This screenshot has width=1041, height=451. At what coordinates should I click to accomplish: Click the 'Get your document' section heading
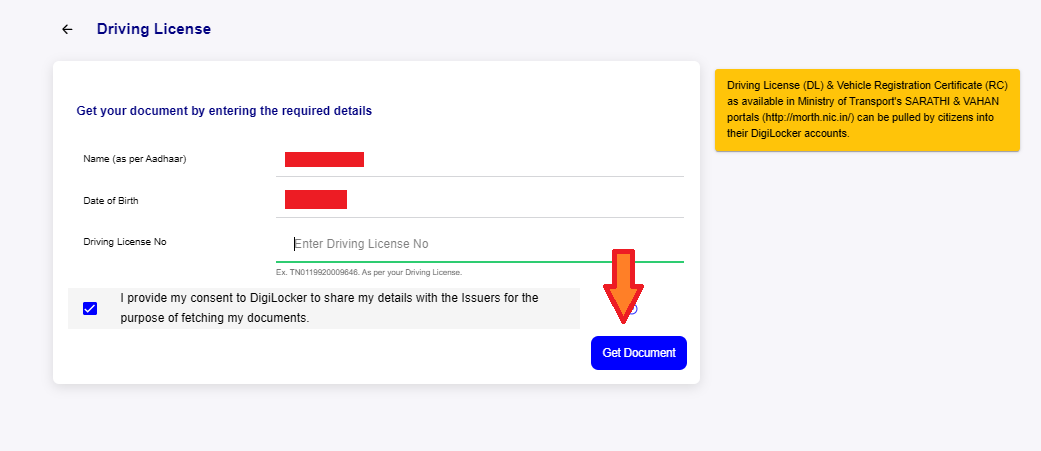[224, 111]
